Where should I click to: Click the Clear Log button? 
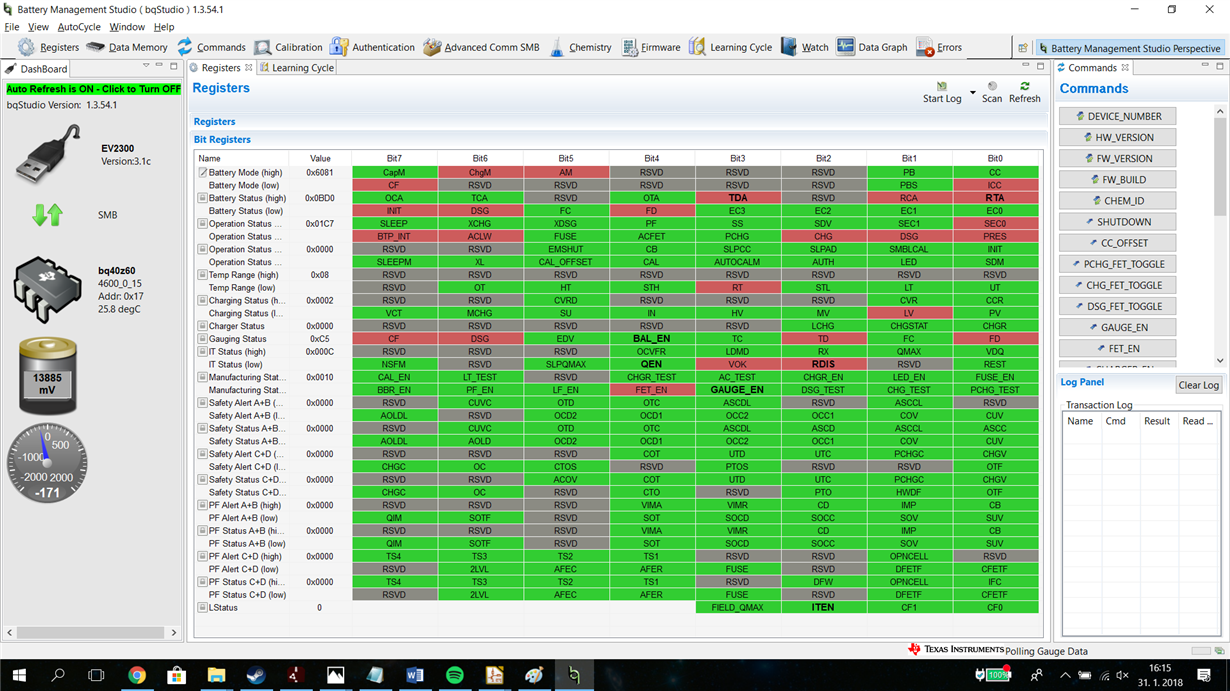click(1198, 385)
